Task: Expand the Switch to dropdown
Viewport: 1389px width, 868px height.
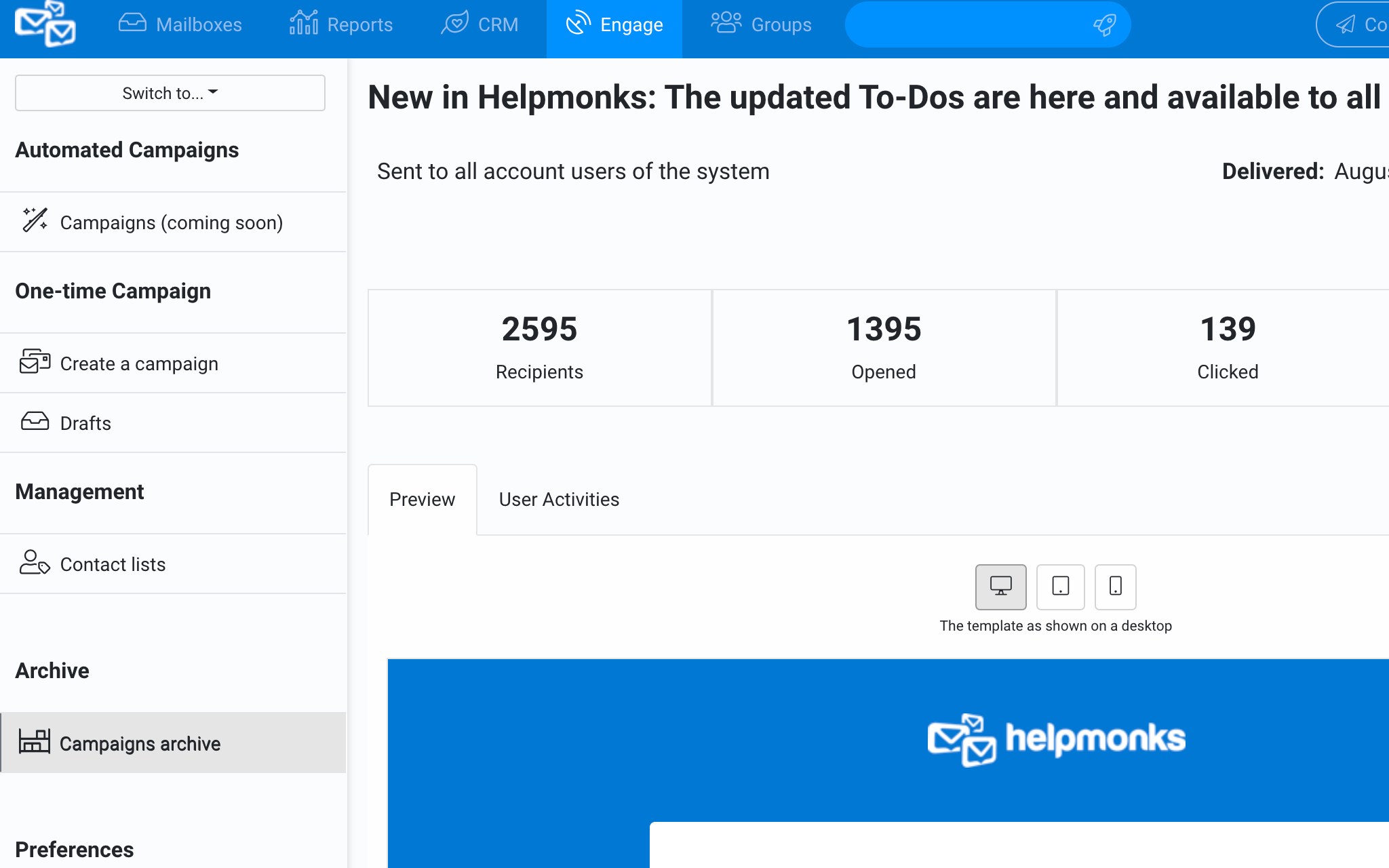Action: (170, 93)
